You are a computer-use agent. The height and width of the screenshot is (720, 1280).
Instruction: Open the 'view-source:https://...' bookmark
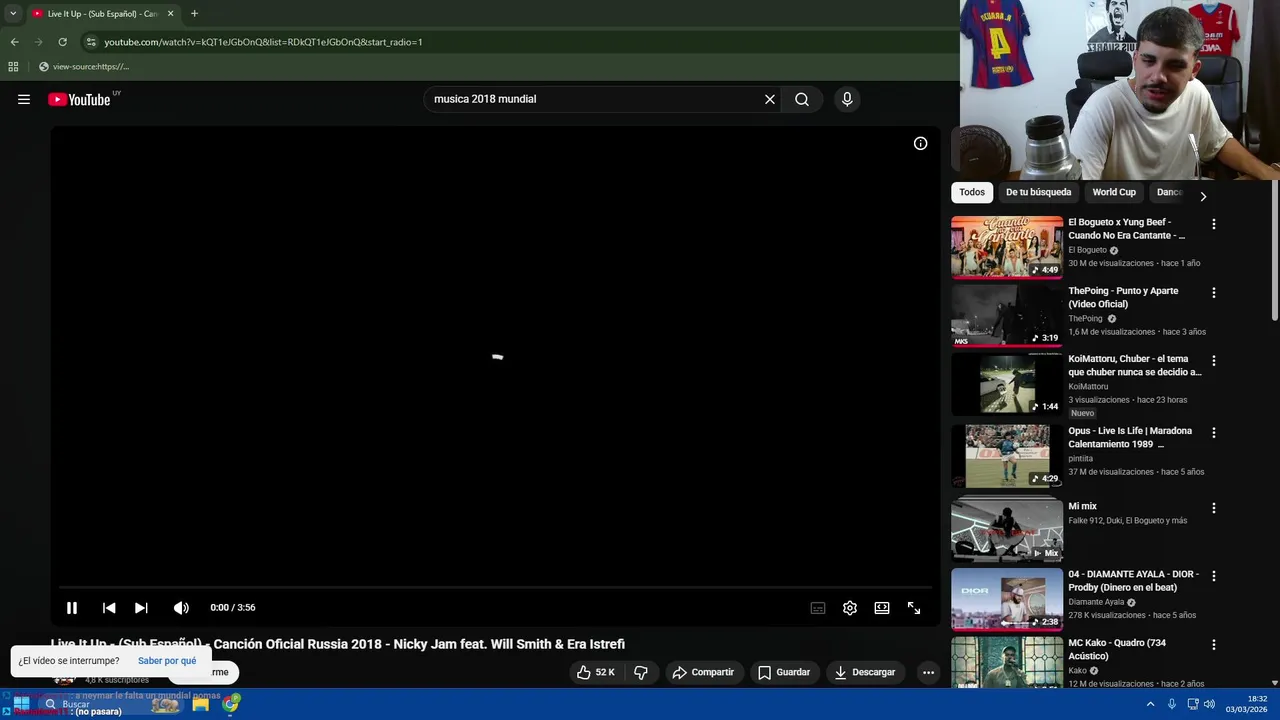click(x=84, y=67)
